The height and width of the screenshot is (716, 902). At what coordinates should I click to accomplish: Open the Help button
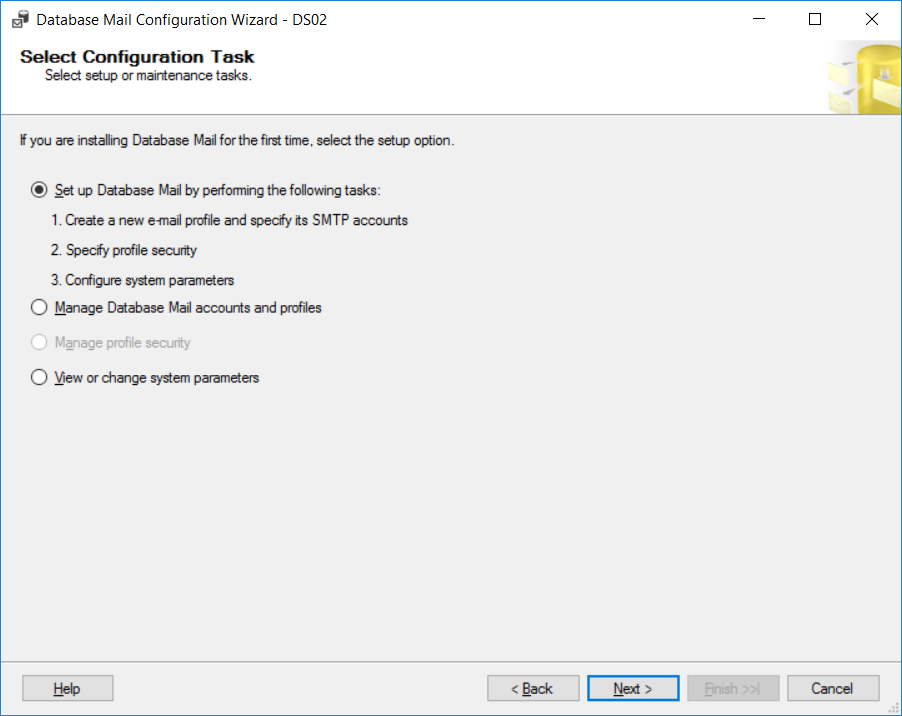[67, 688]
